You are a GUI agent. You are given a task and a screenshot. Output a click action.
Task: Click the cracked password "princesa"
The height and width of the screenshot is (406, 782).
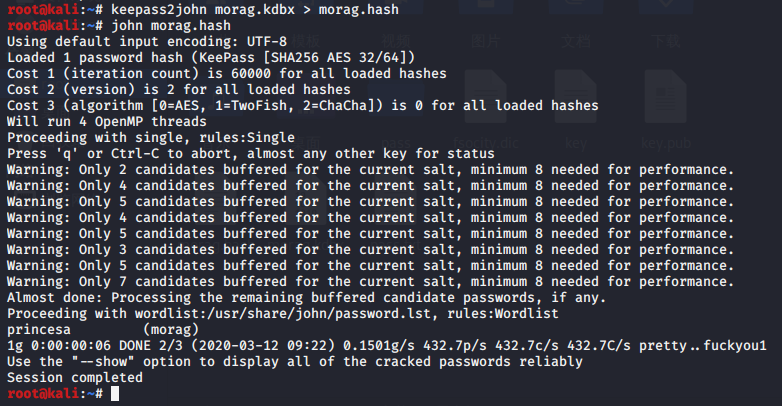click(39, 328)
